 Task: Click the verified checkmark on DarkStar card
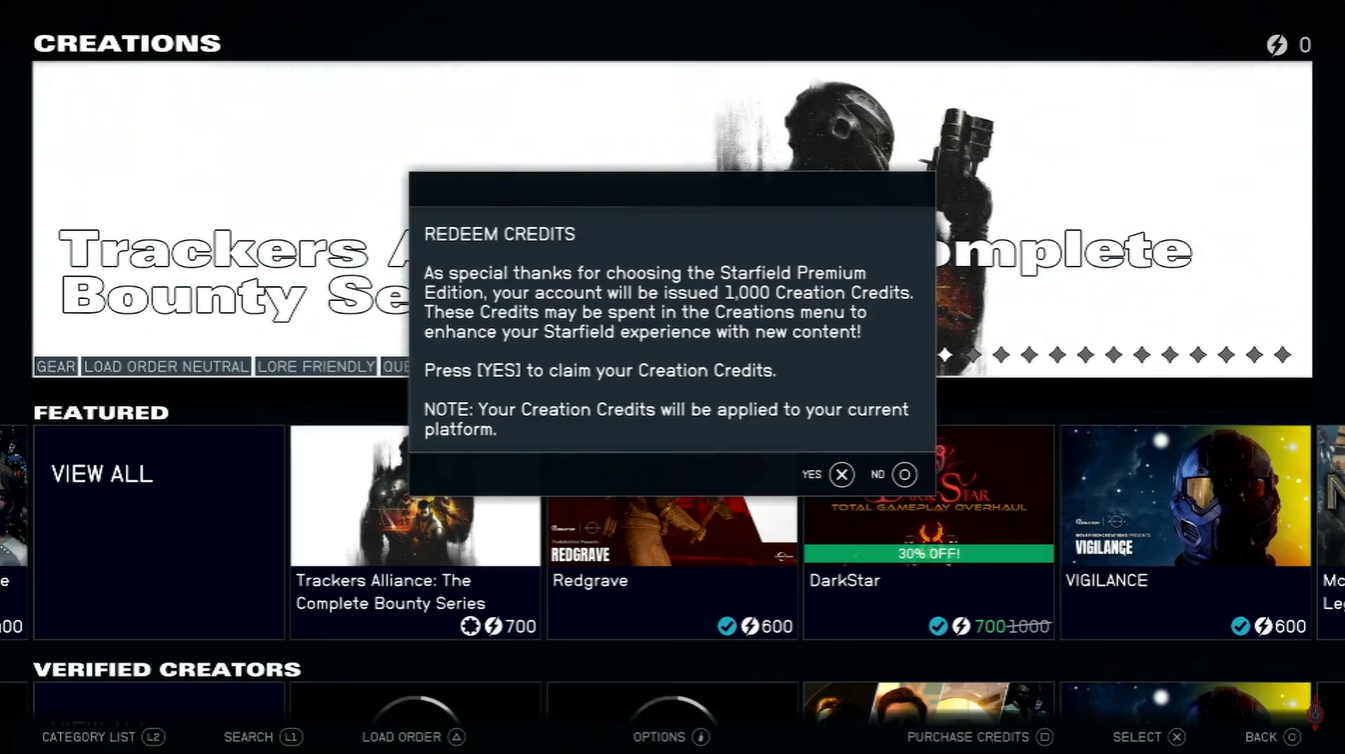pyautogui.click(x=938, y=627)
